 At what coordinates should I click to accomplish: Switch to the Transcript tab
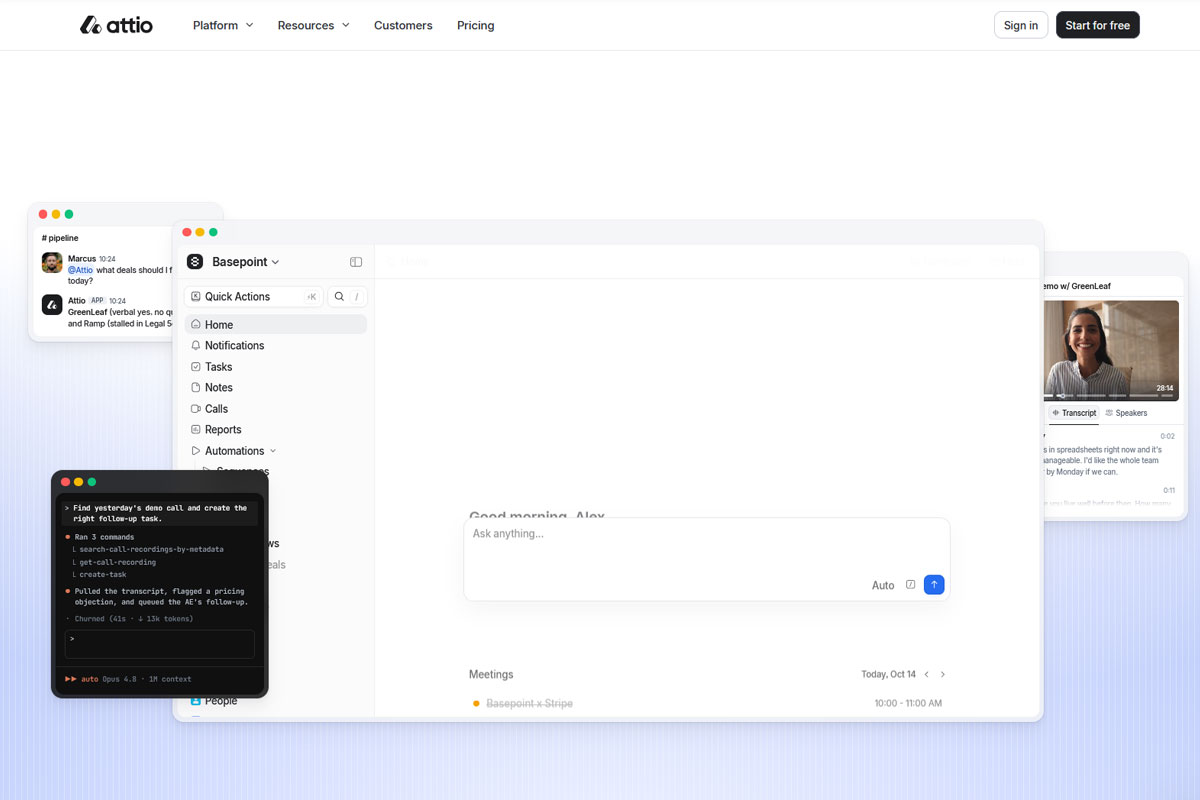pos(1074,413)
